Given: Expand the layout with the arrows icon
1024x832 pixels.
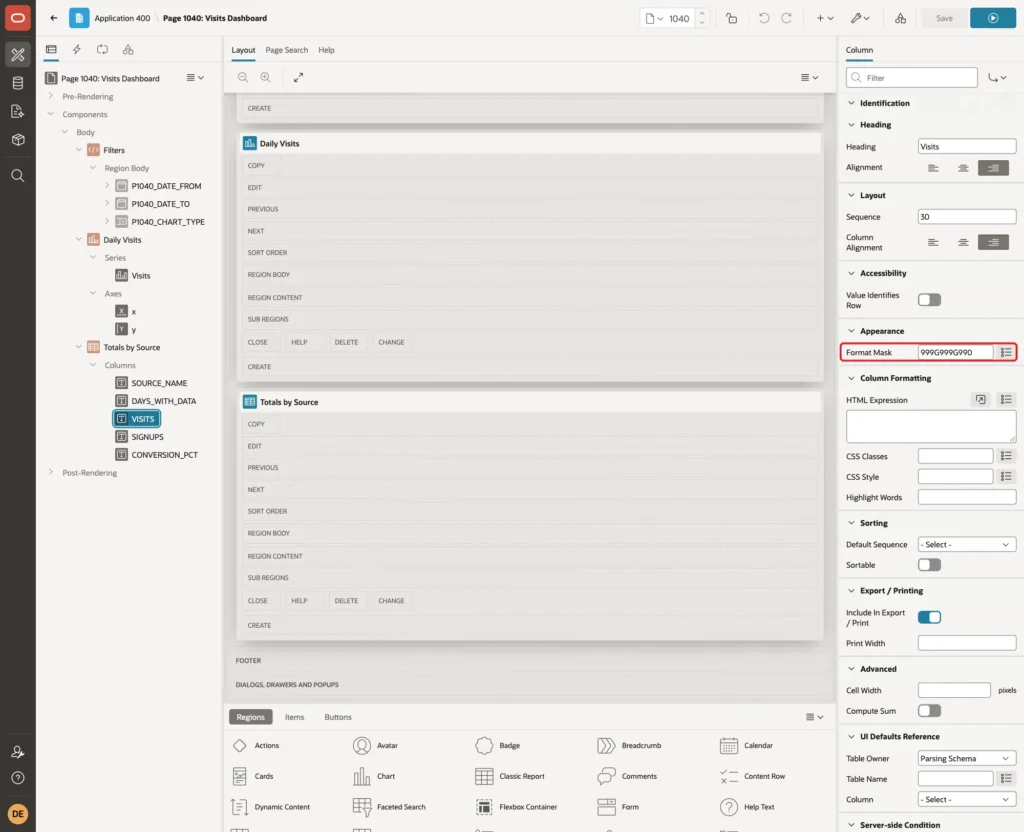Looking at the screenshot, I should pyautogui.click(x=298, y=77).
